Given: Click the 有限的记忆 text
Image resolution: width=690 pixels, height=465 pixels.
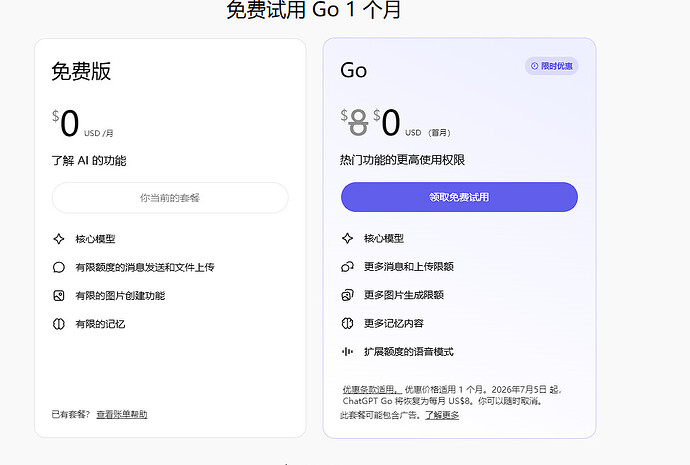Looking at the screenshot, I should [100, 324].
